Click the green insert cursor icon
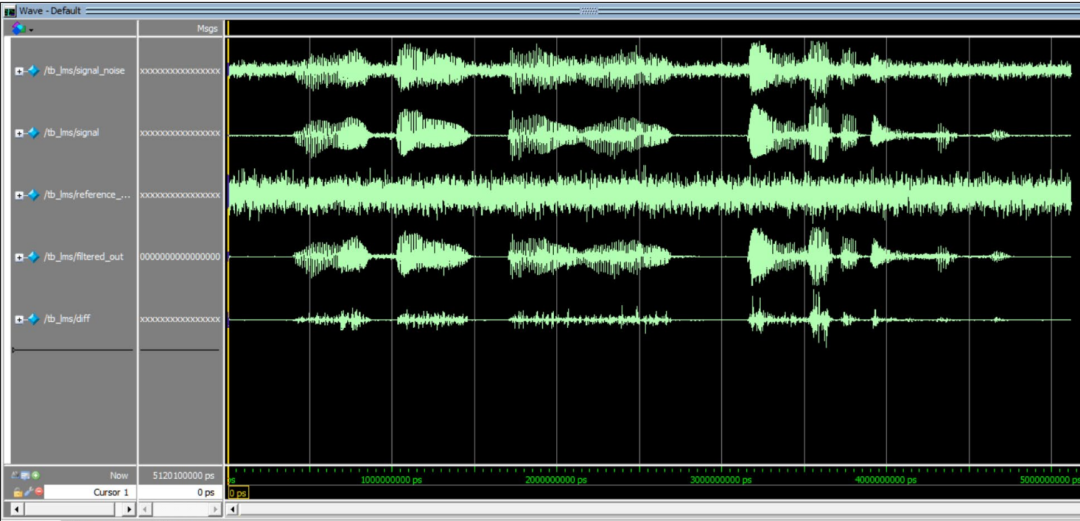 36,476
